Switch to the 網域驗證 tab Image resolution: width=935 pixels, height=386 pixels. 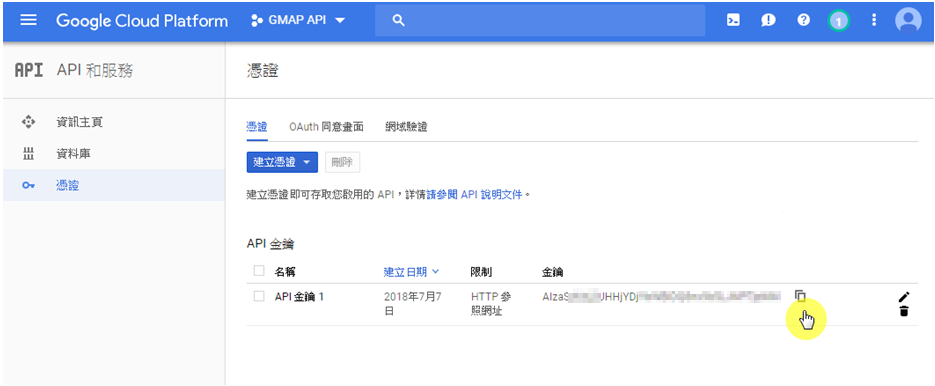click(x=406, y=126)
